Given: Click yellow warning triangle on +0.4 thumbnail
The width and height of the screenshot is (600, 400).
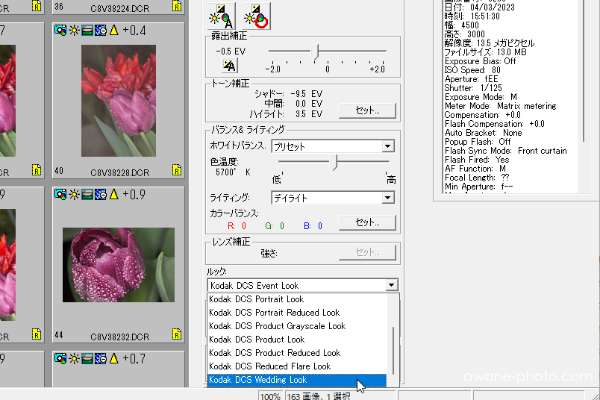Looking at the screenshot, I should [x=114, y=30].
